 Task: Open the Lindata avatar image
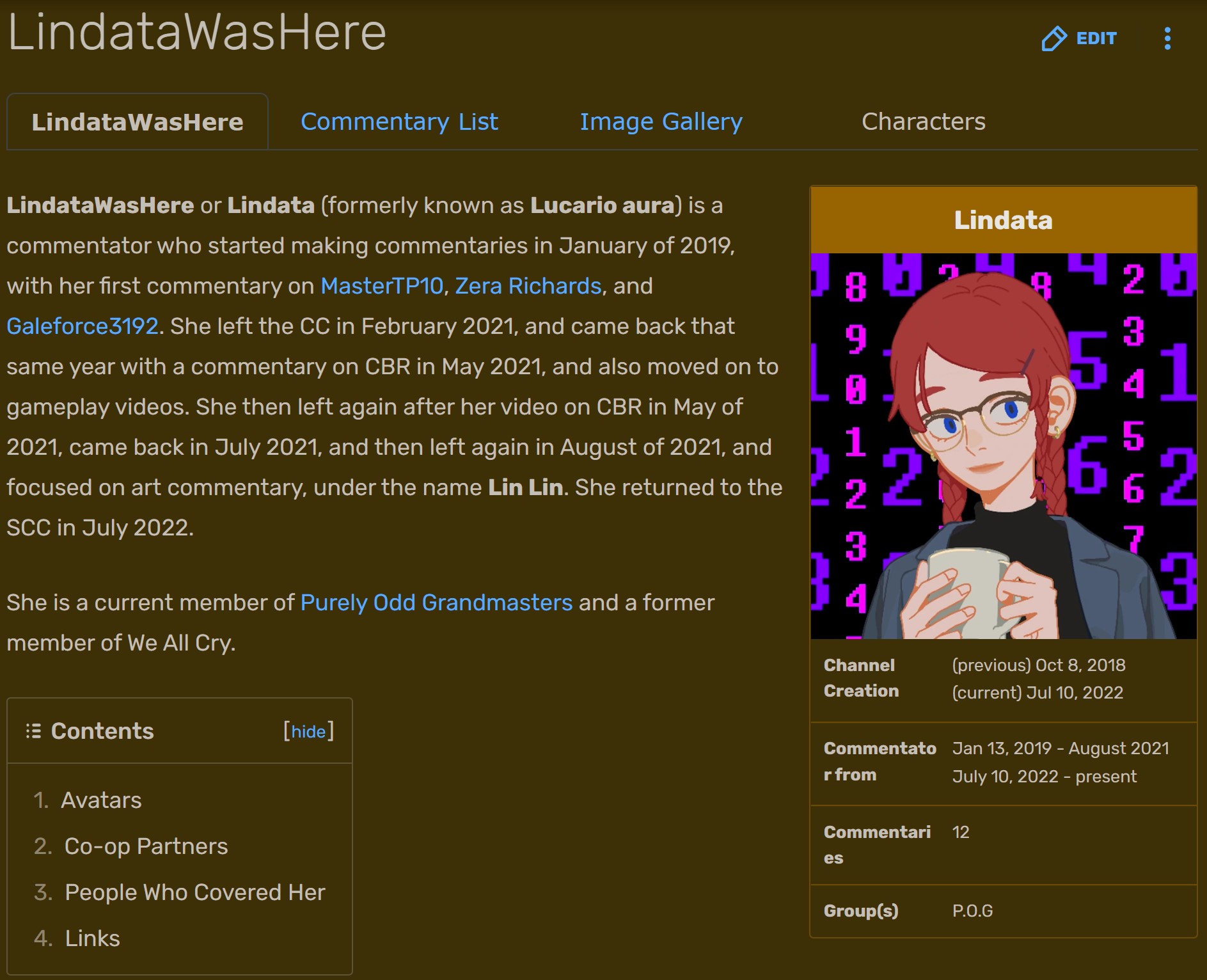tap(1003, 446)
